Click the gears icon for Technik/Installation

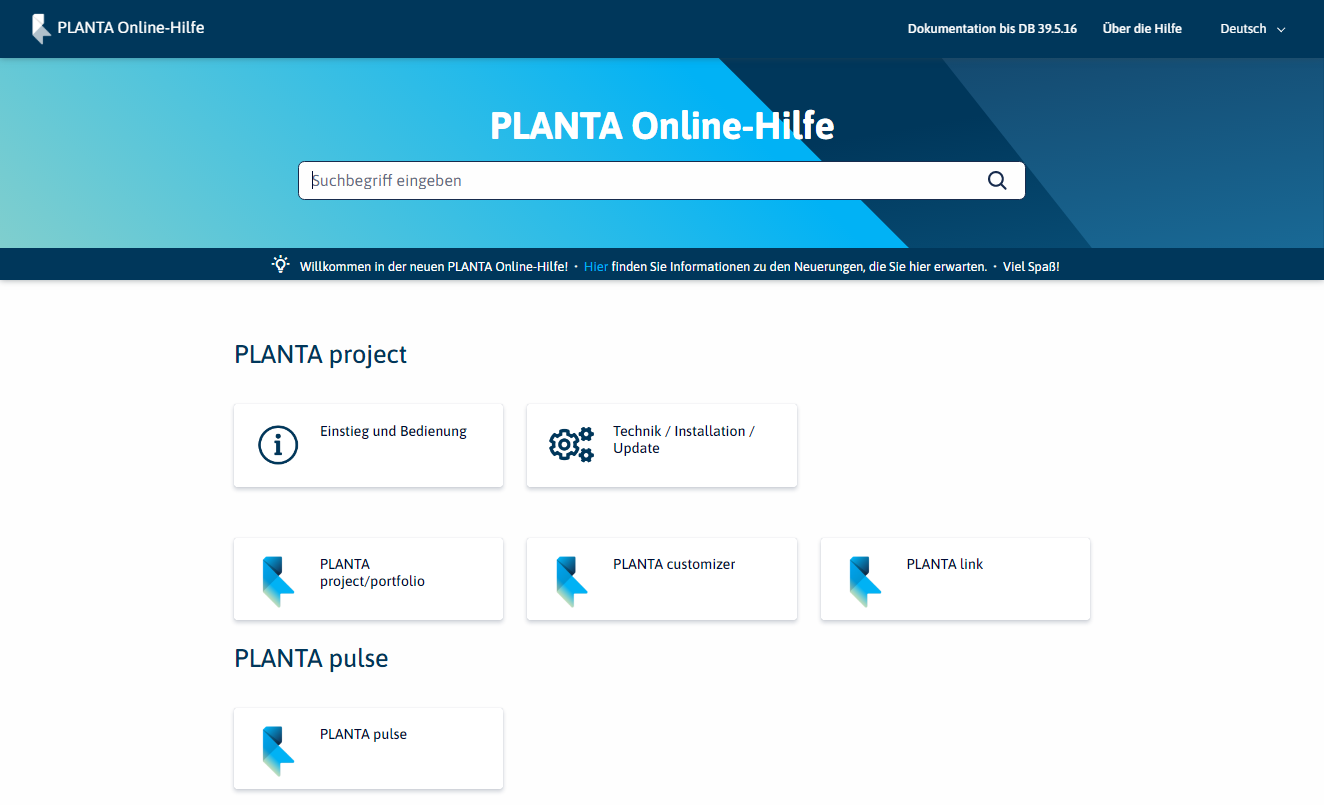tap(571, 445)
